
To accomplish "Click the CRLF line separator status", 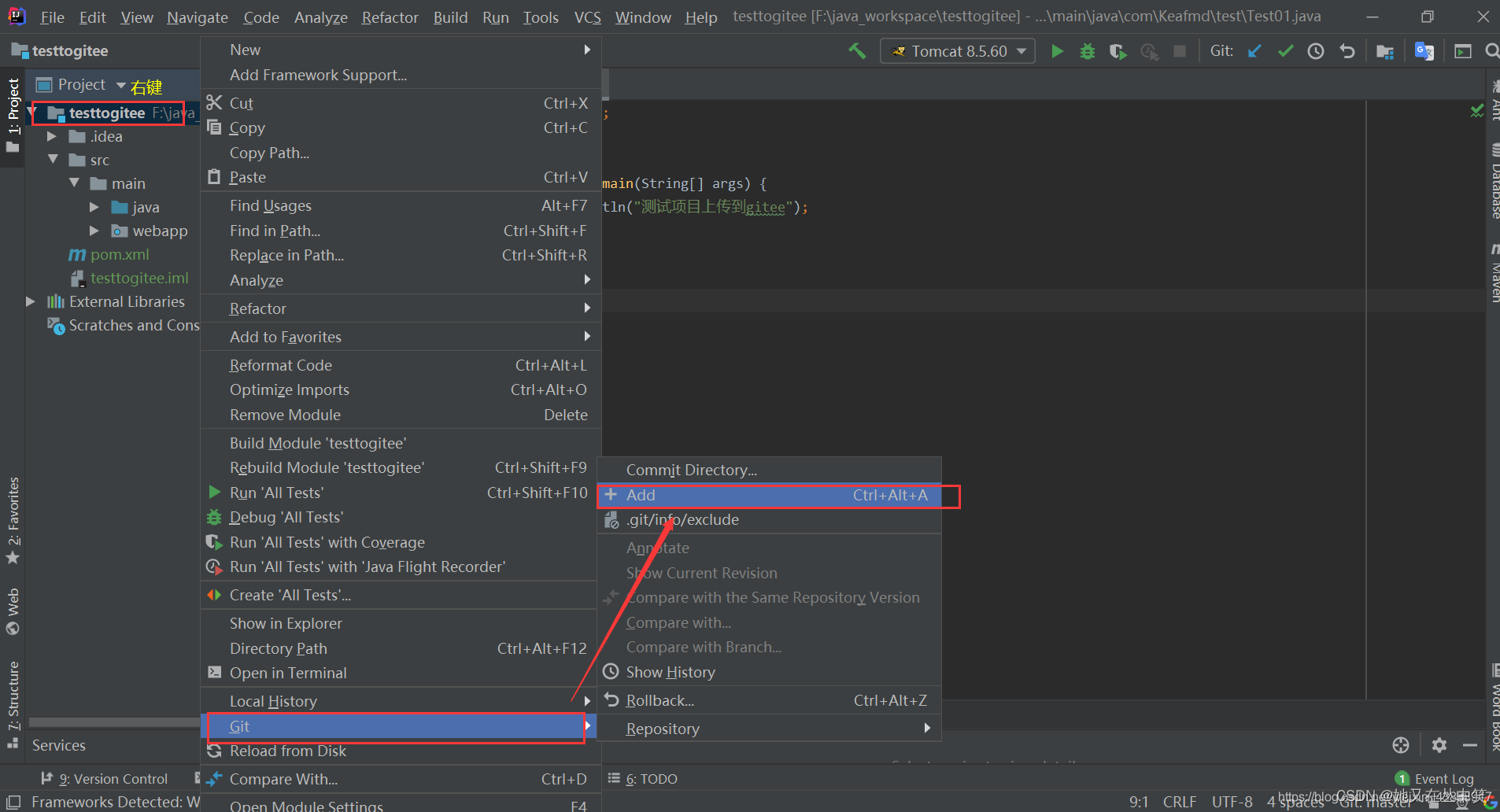I will click(1180, 802).
